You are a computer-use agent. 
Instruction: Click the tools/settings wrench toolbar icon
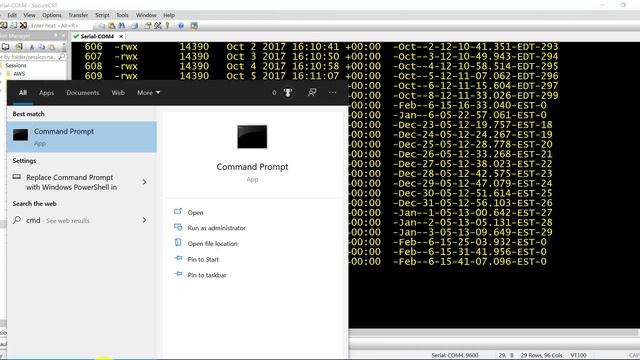(158, 26)
